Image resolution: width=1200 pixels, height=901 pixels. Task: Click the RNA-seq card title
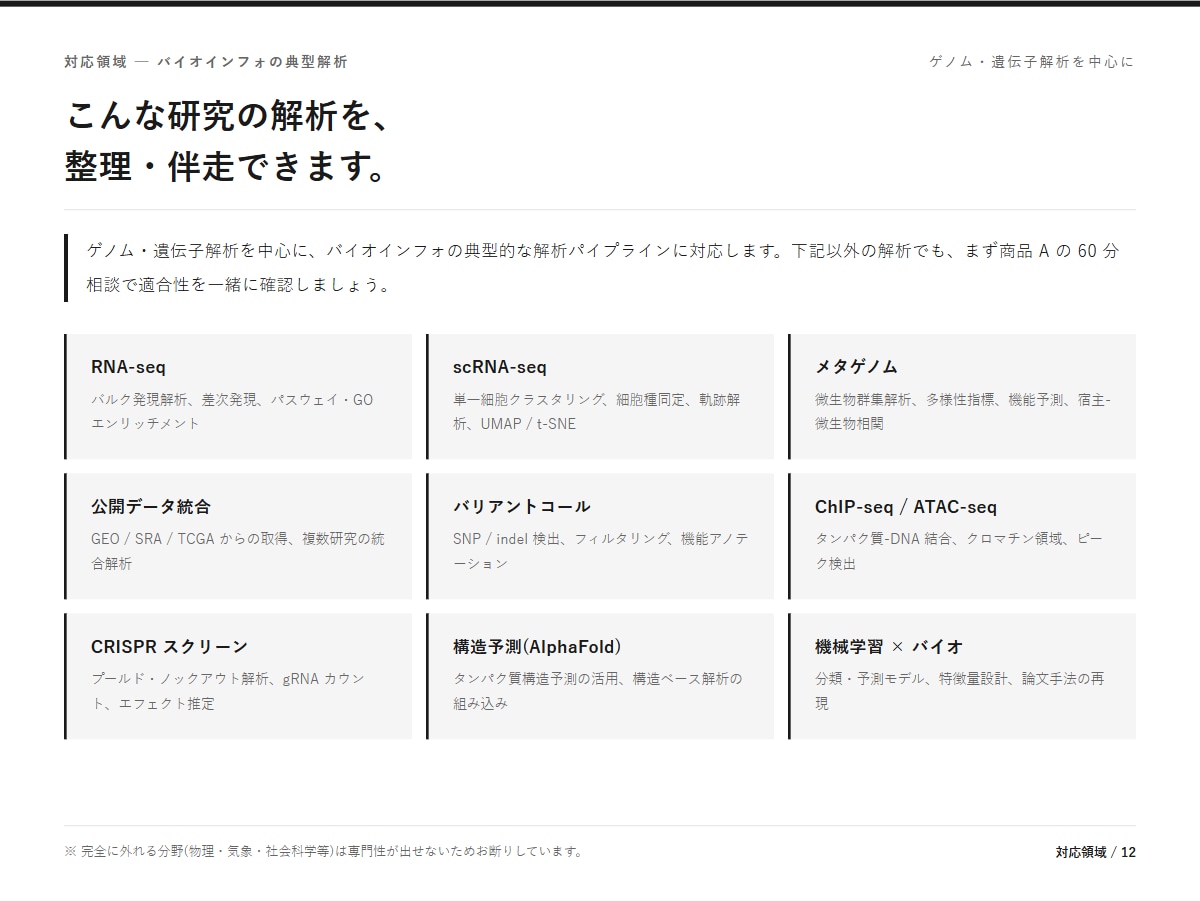tap(128, 367)
